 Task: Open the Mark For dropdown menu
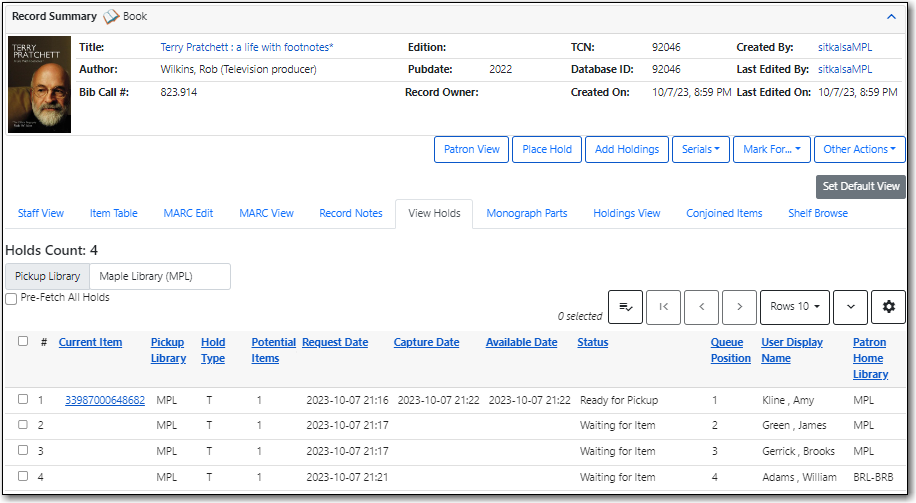click(x=771, y=150)
